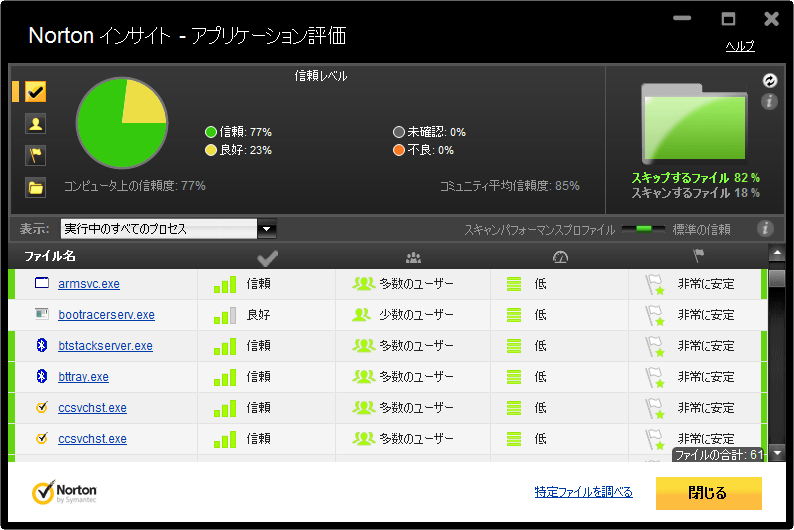794x530 pixels.
Task: Click スキップするファイル 82 % text
Action: (x=695, y=178)
